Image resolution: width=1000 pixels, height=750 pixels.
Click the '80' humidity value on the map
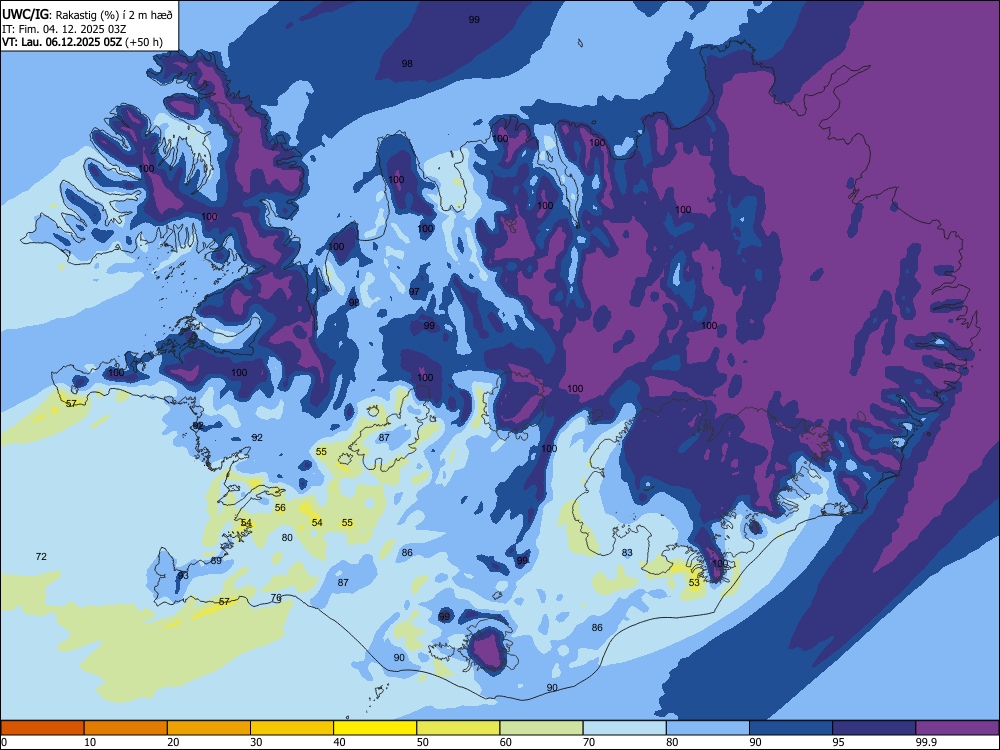(287, 538)
